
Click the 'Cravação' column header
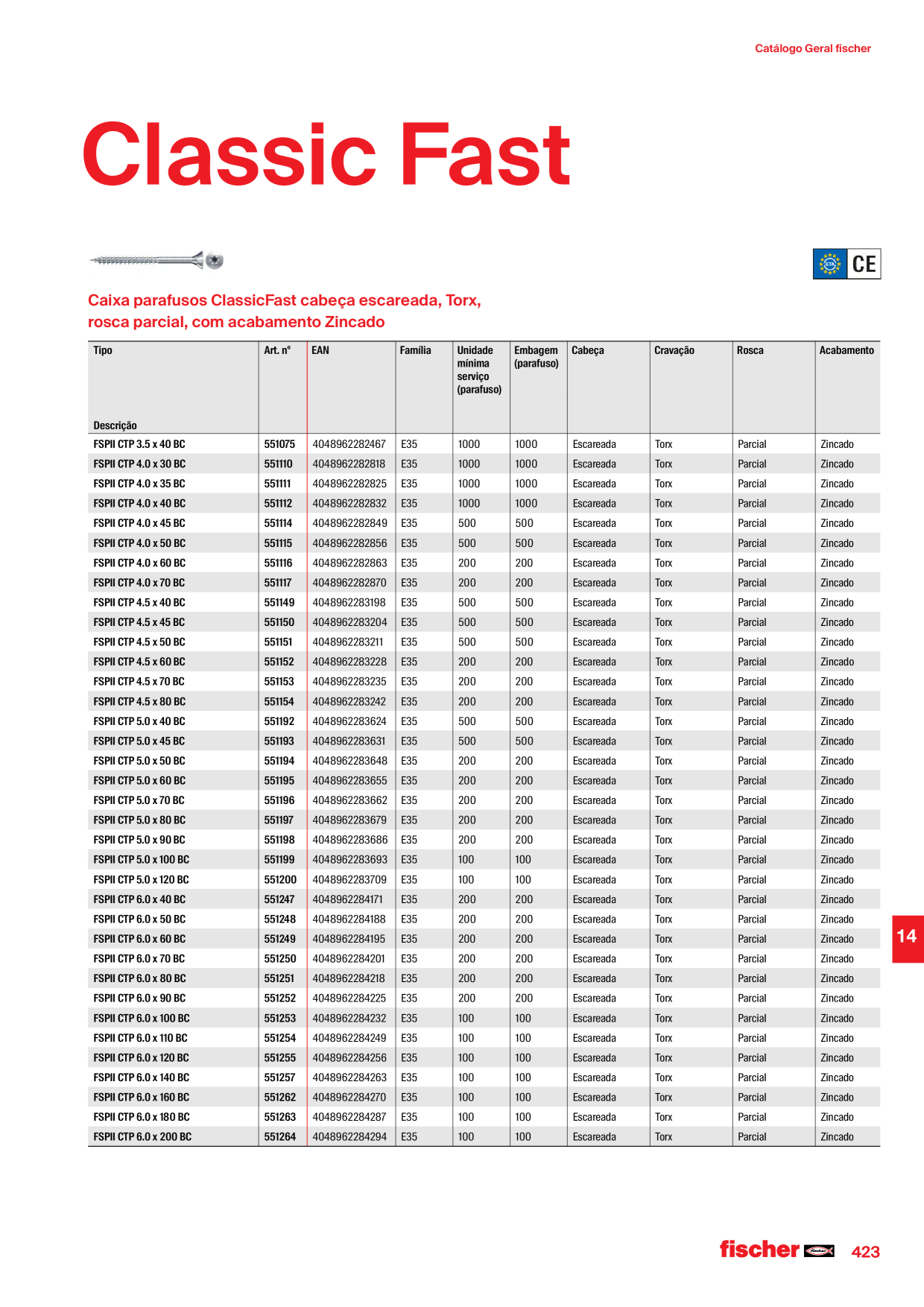(674, 350)
